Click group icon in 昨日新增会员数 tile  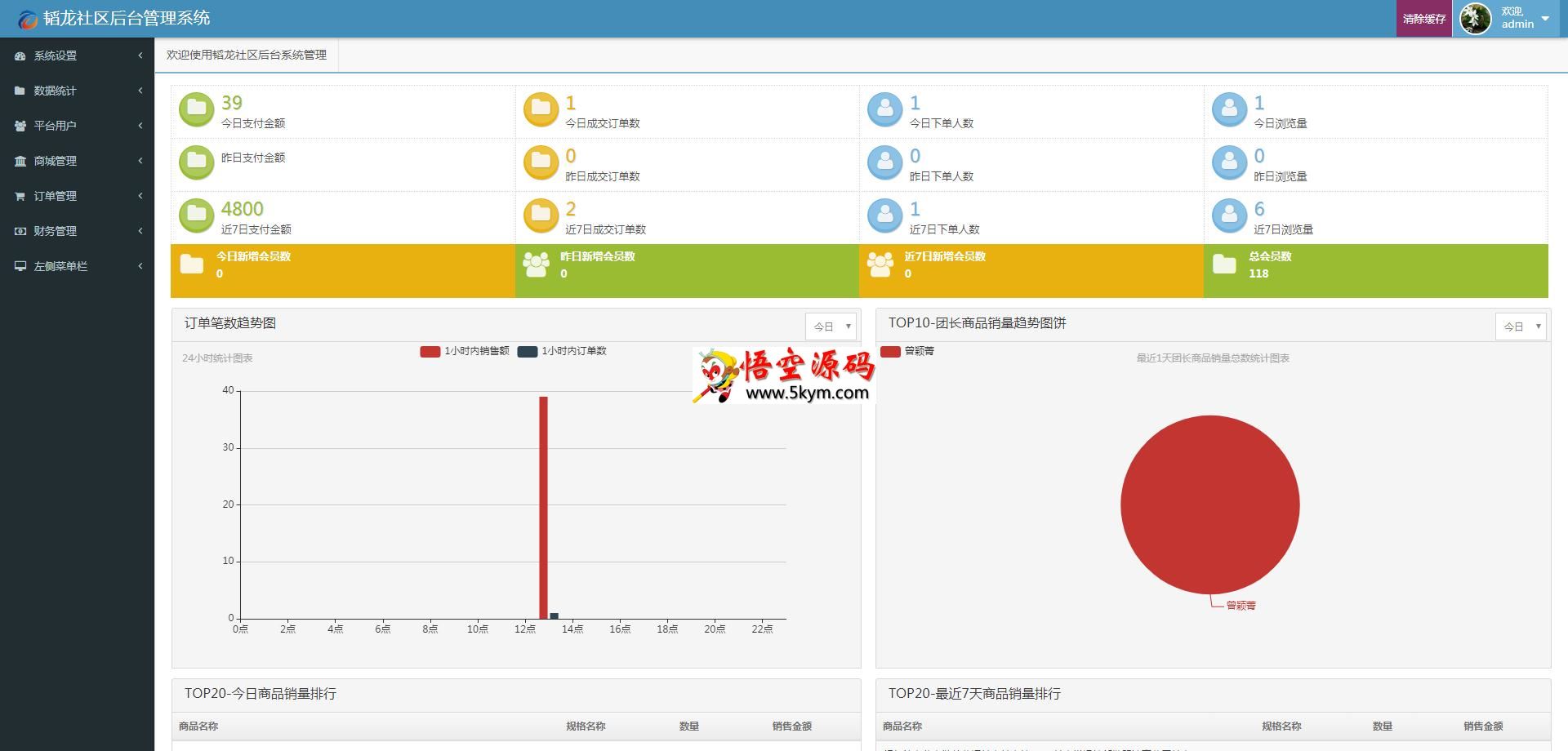click(536, 264)
